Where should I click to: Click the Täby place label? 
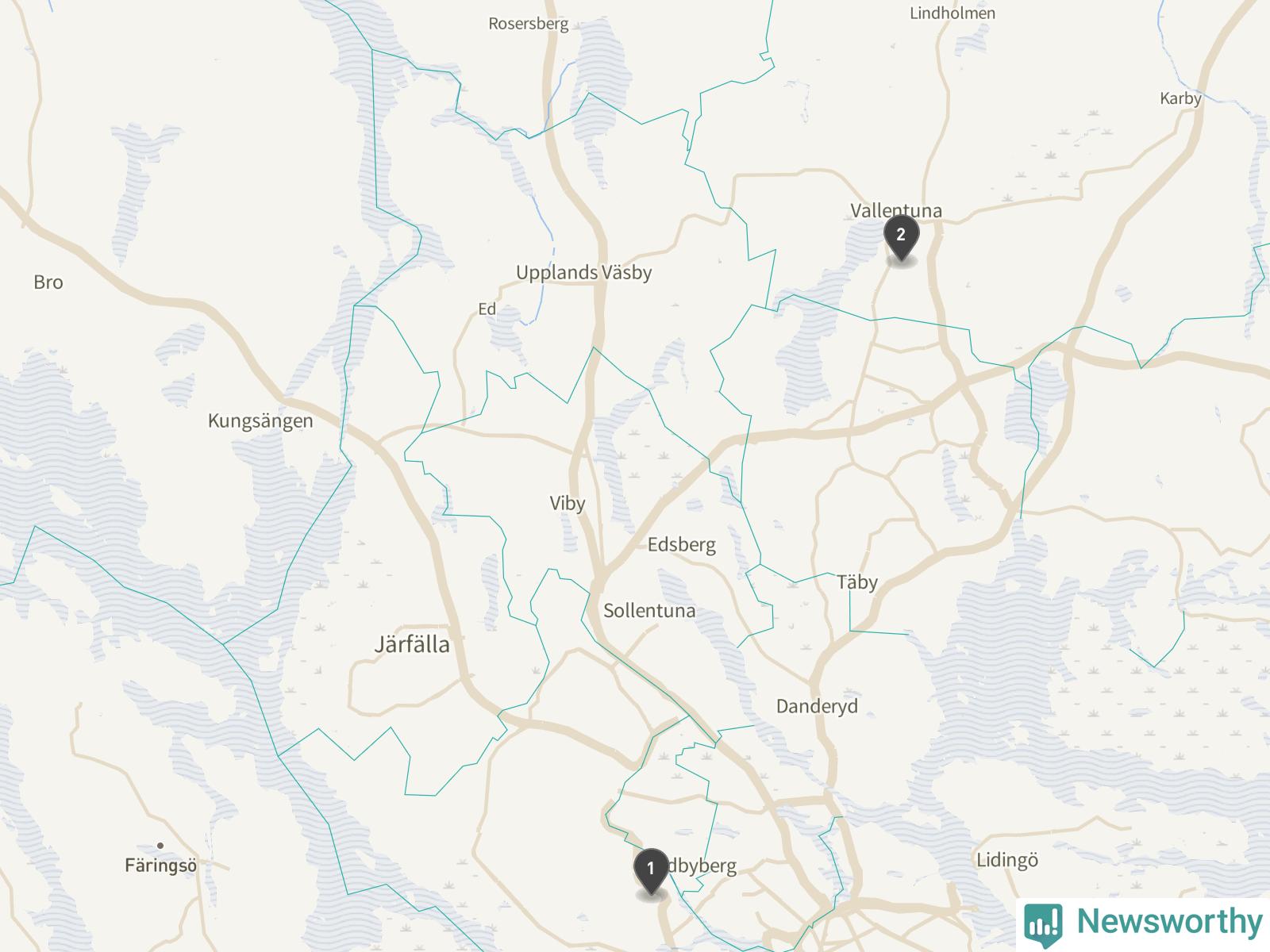click(857, 582)
